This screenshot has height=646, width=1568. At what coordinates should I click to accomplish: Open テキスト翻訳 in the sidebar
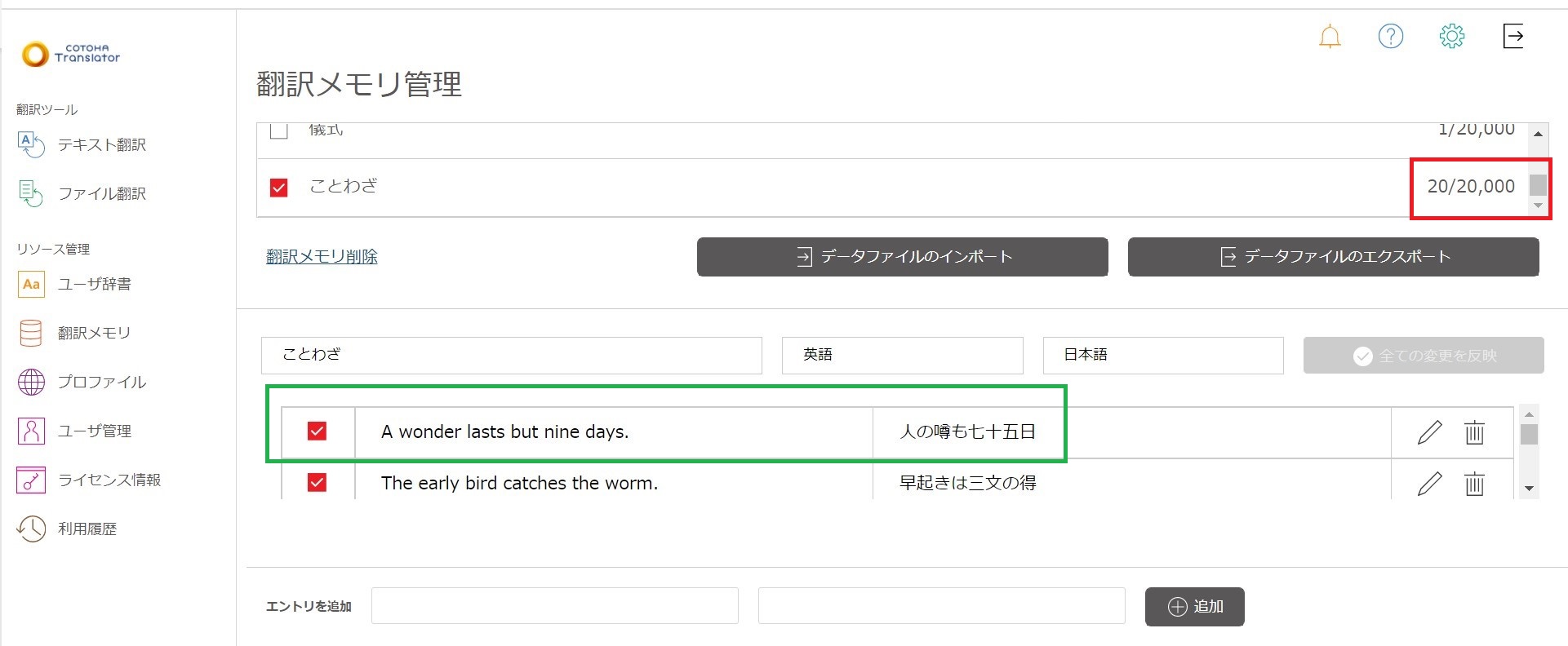point(101,145)
